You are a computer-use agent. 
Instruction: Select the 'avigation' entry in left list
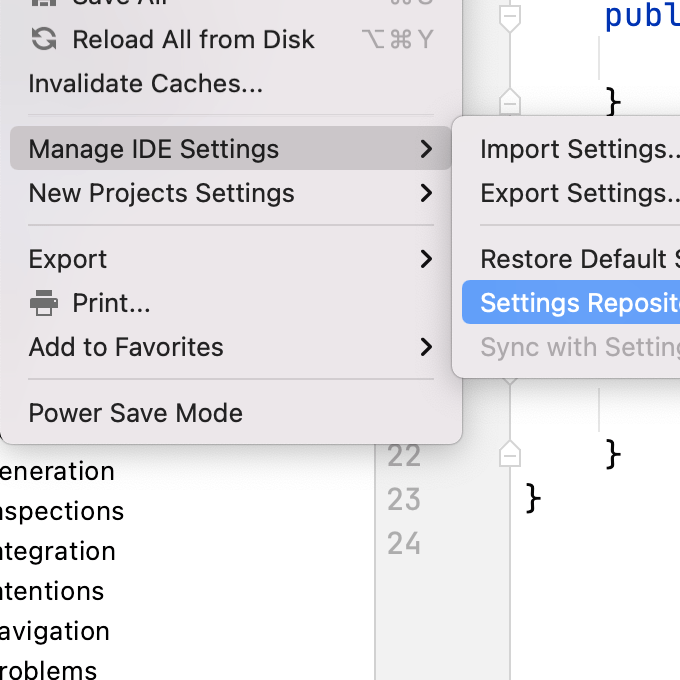coord(55,631)
